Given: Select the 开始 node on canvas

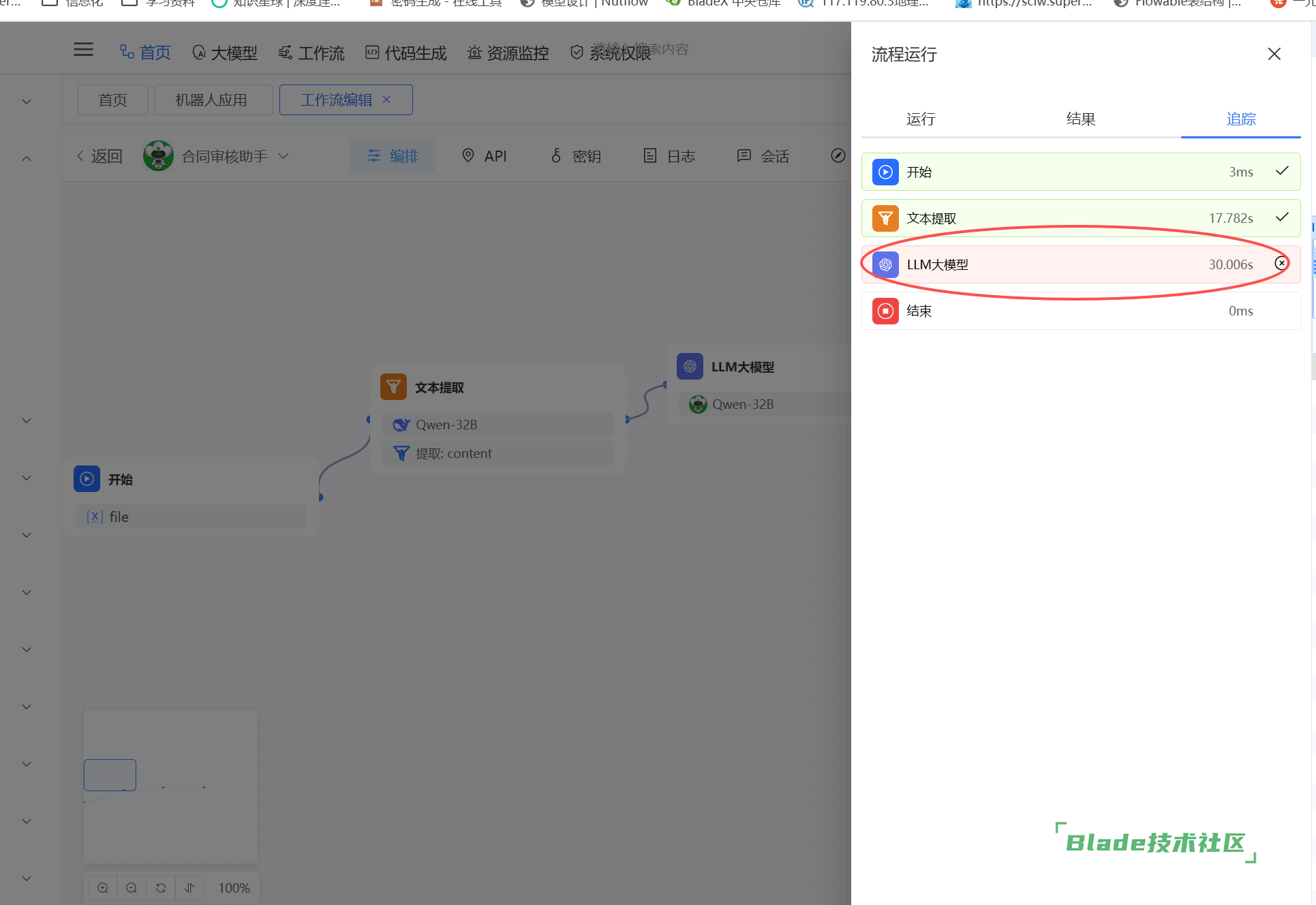Looking at the screenshot, I should point(191,497).
